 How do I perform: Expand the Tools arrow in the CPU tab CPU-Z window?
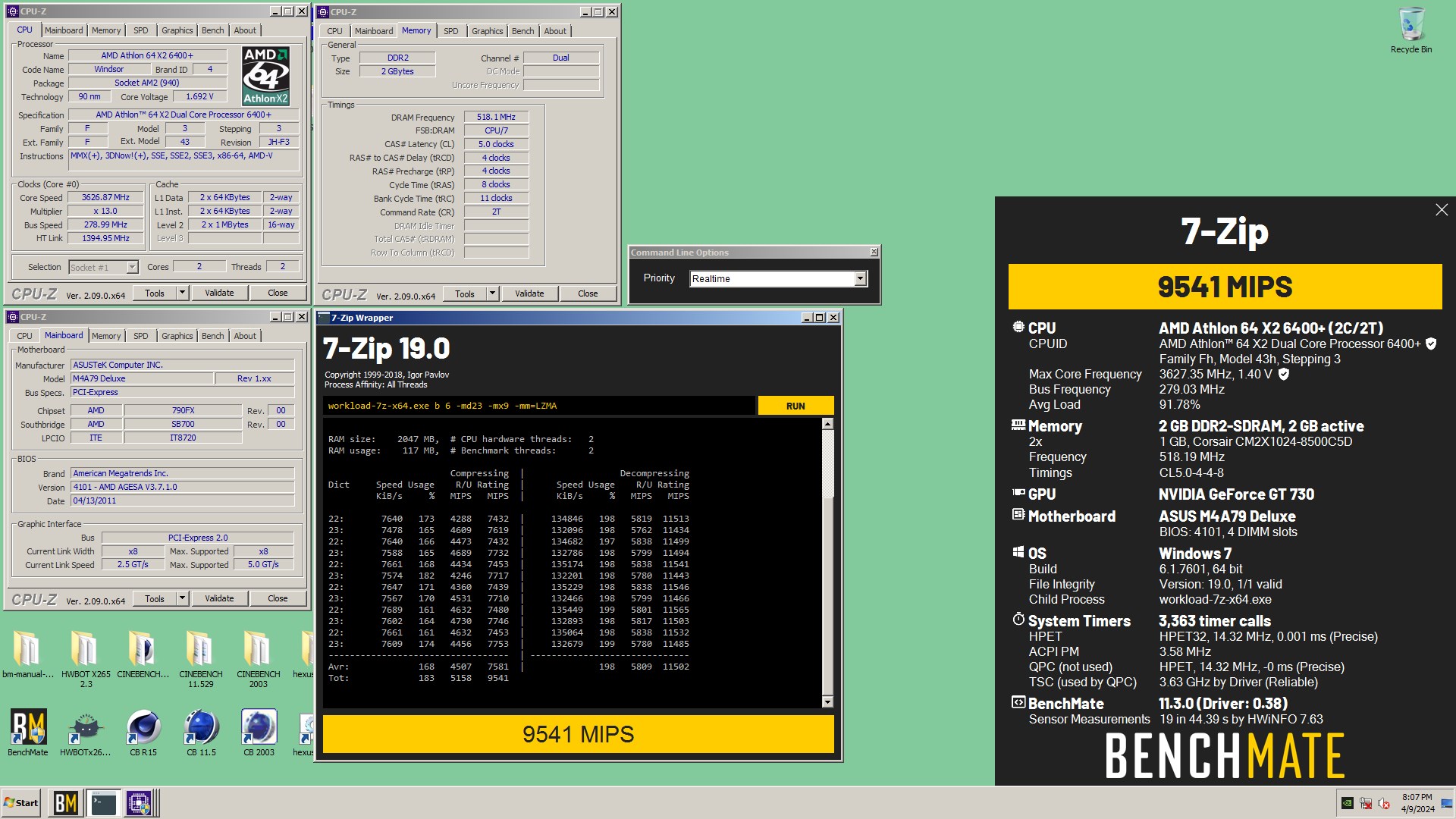(x=182, y=293)
